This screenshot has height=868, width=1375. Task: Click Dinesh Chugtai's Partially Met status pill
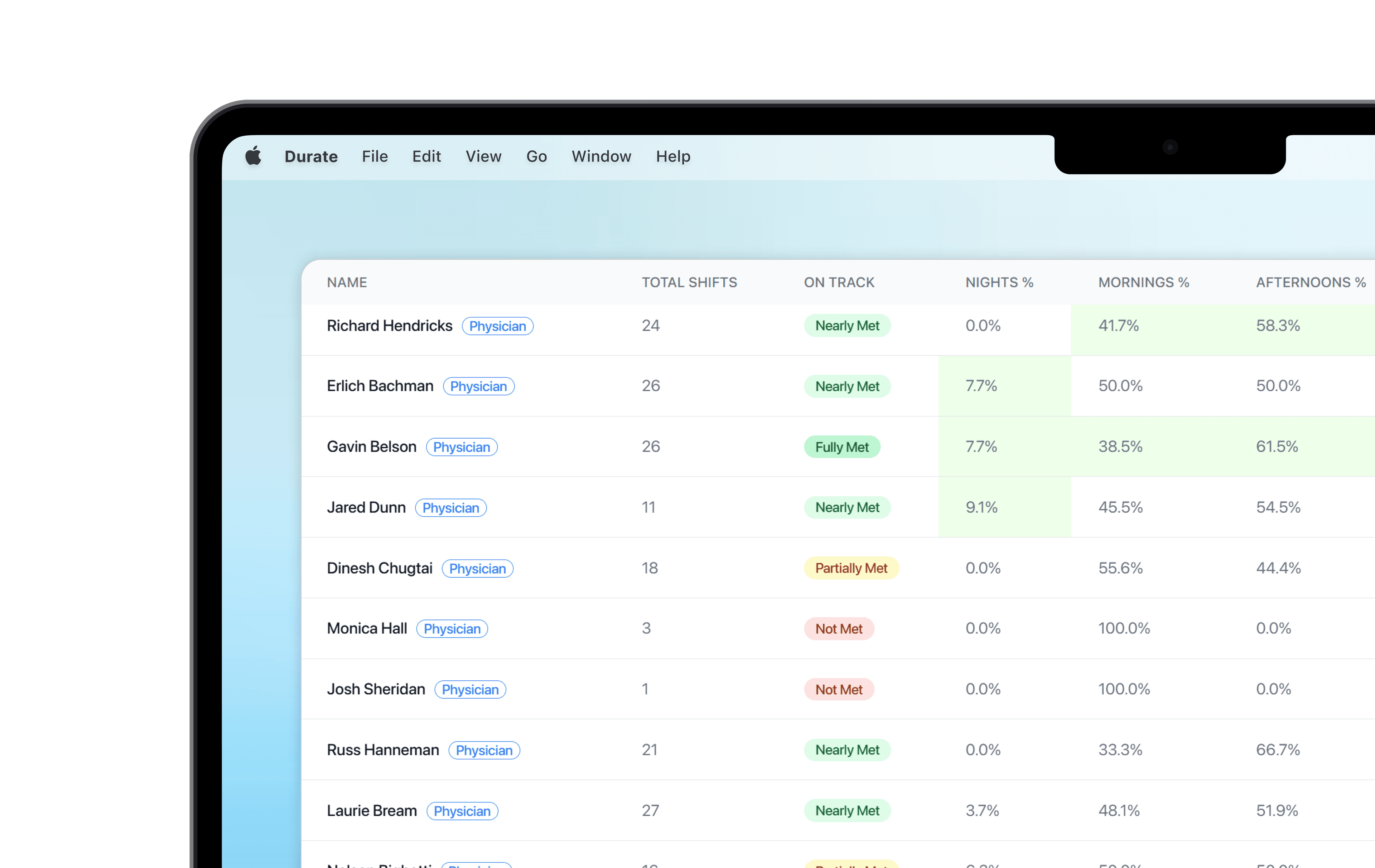(x=851, y=568)
